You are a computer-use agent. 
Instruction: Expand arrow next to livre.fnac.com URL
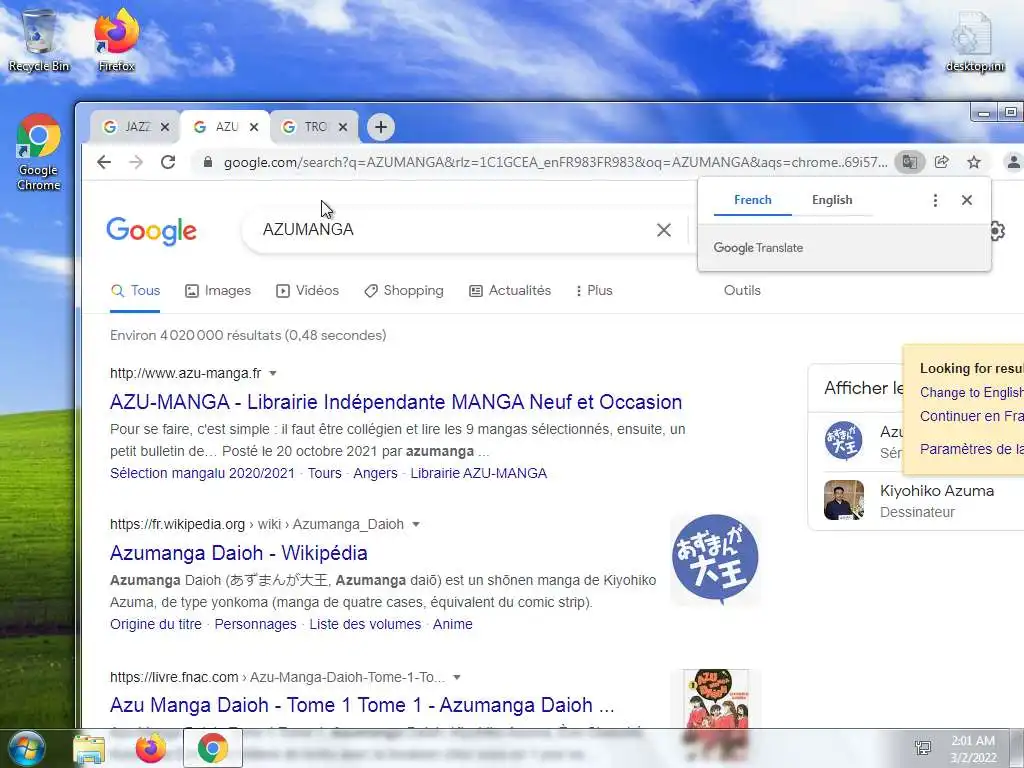point(457,677)
